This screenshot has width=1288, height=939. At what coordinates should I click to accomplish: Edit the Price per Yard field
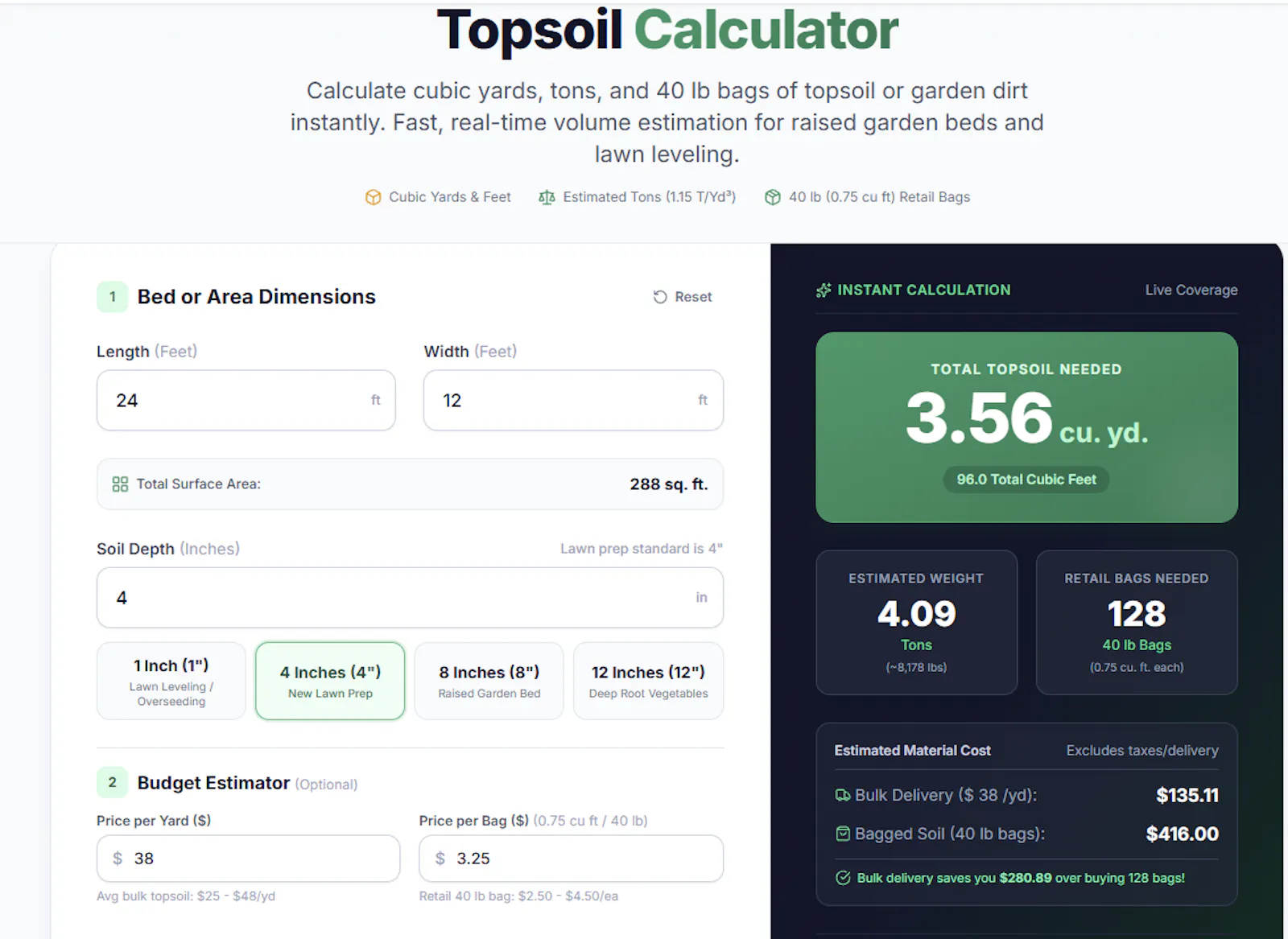pos(248,859)
